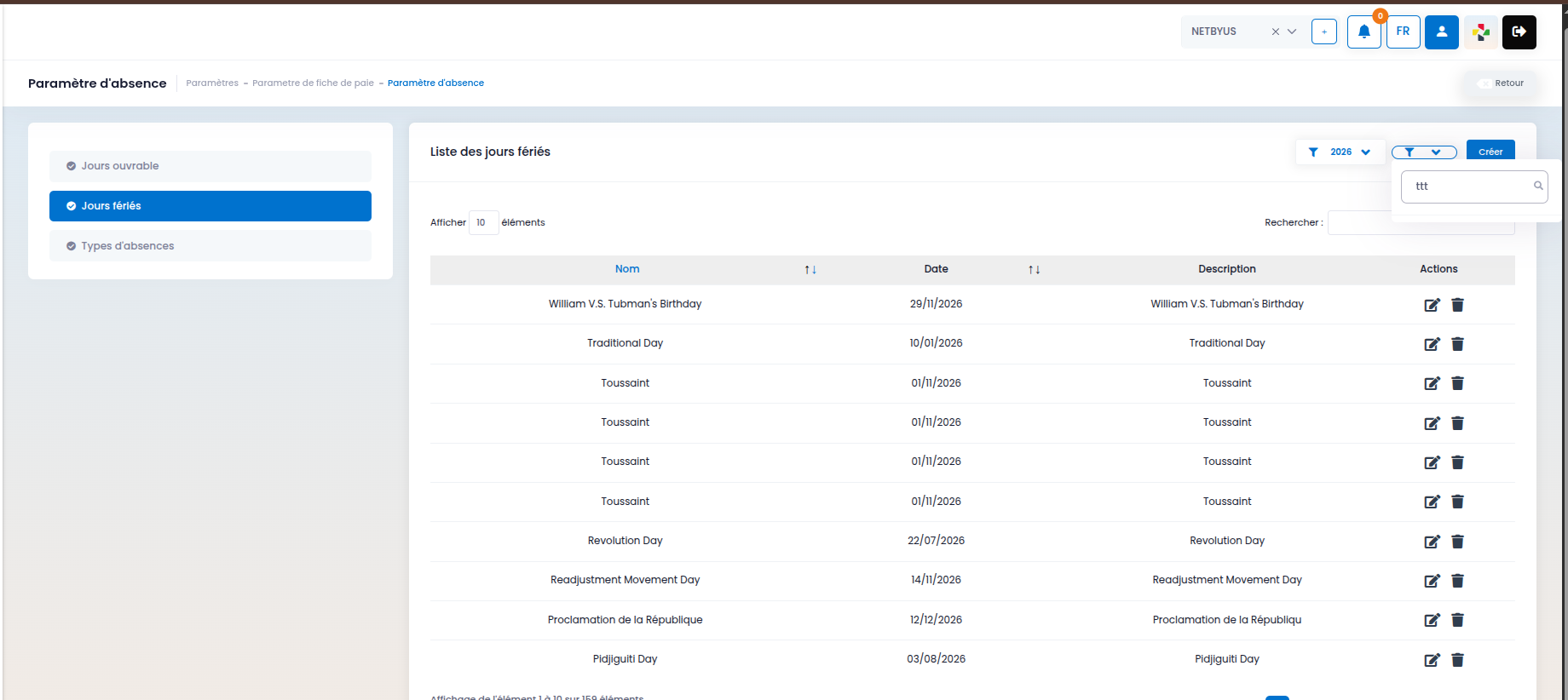Screen dimensions: 1568x700
Task: Go back using the Retour button
Action: (x=1501, y=83)
